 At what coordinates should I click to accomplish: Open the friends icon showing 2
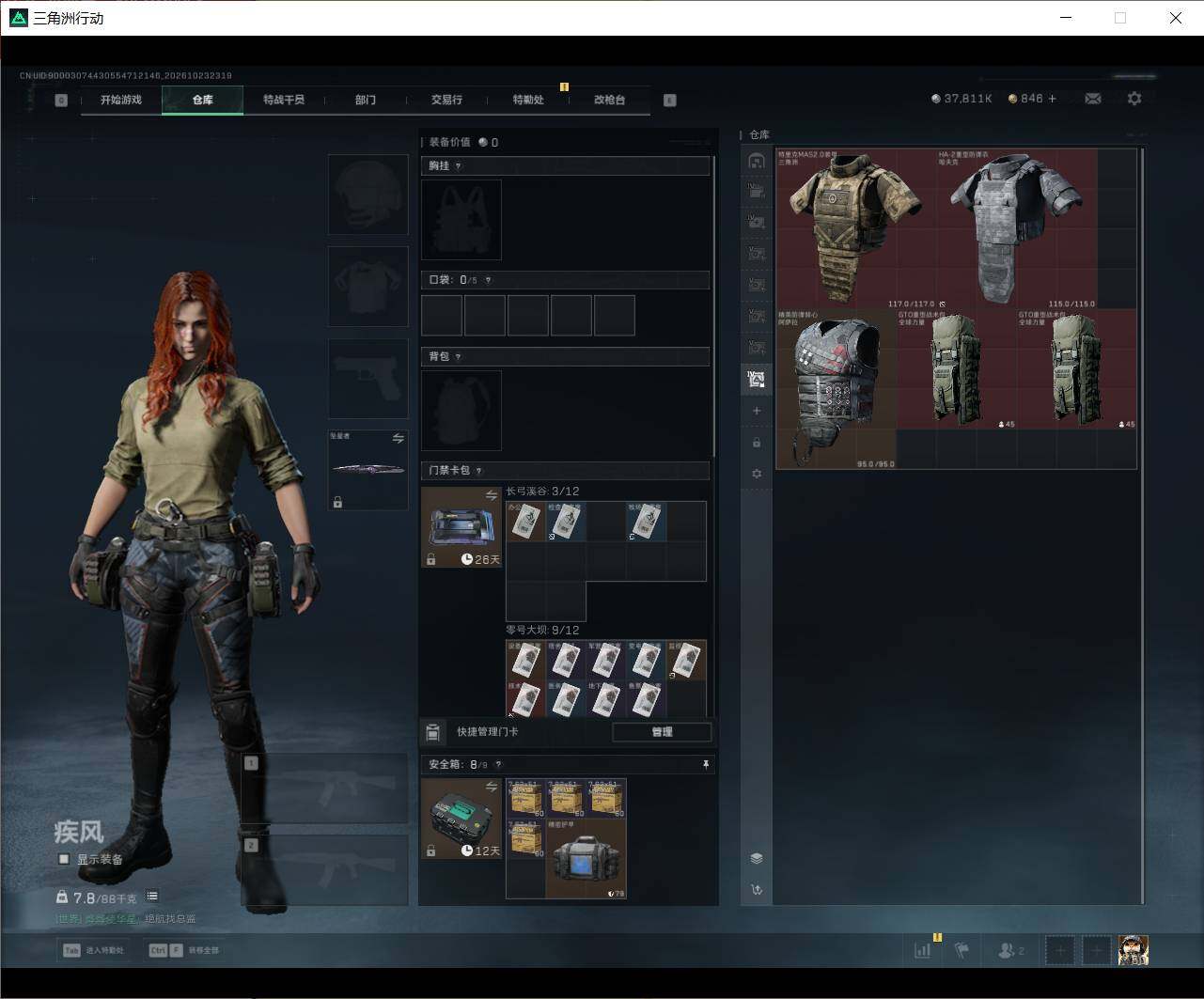[1010, 950]
